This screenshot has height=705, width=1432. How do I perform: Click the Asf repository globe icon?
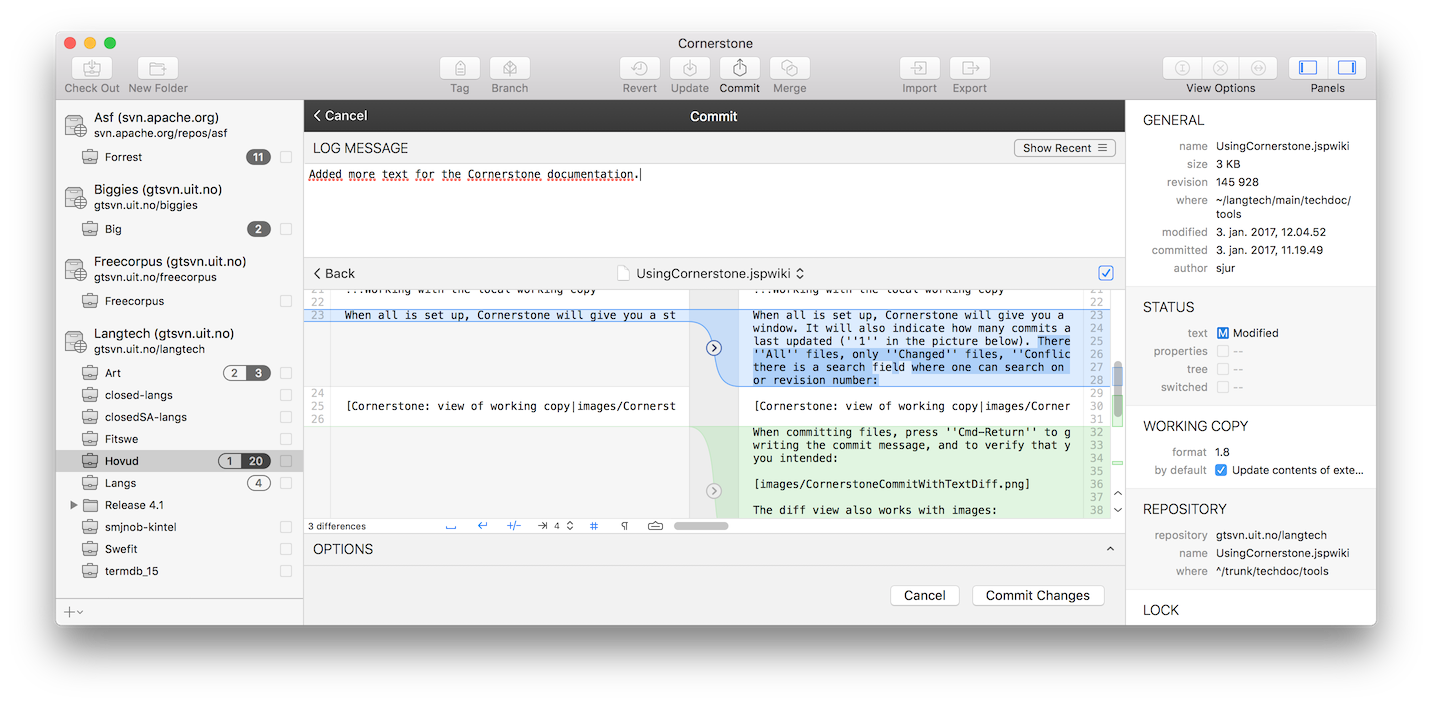(76, 125)
